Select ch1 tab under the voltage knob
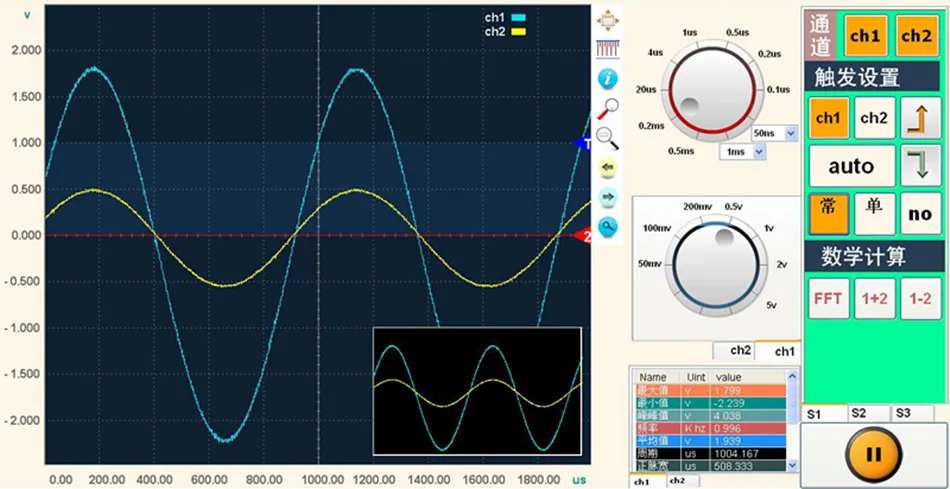This screenshot has width=950, height=489. [778, 351]
